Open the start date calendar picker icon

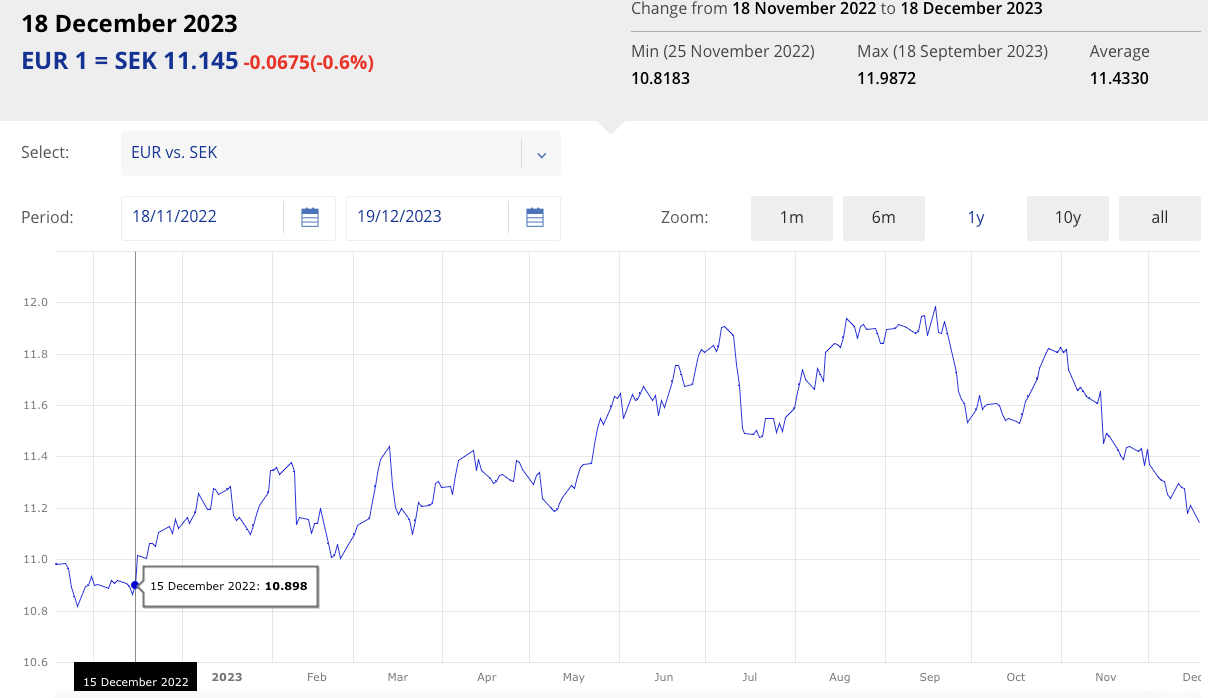click(310, 217)
